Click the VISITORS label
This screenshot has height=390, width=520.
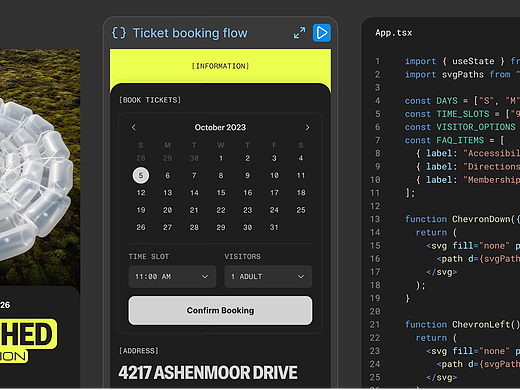242,257
